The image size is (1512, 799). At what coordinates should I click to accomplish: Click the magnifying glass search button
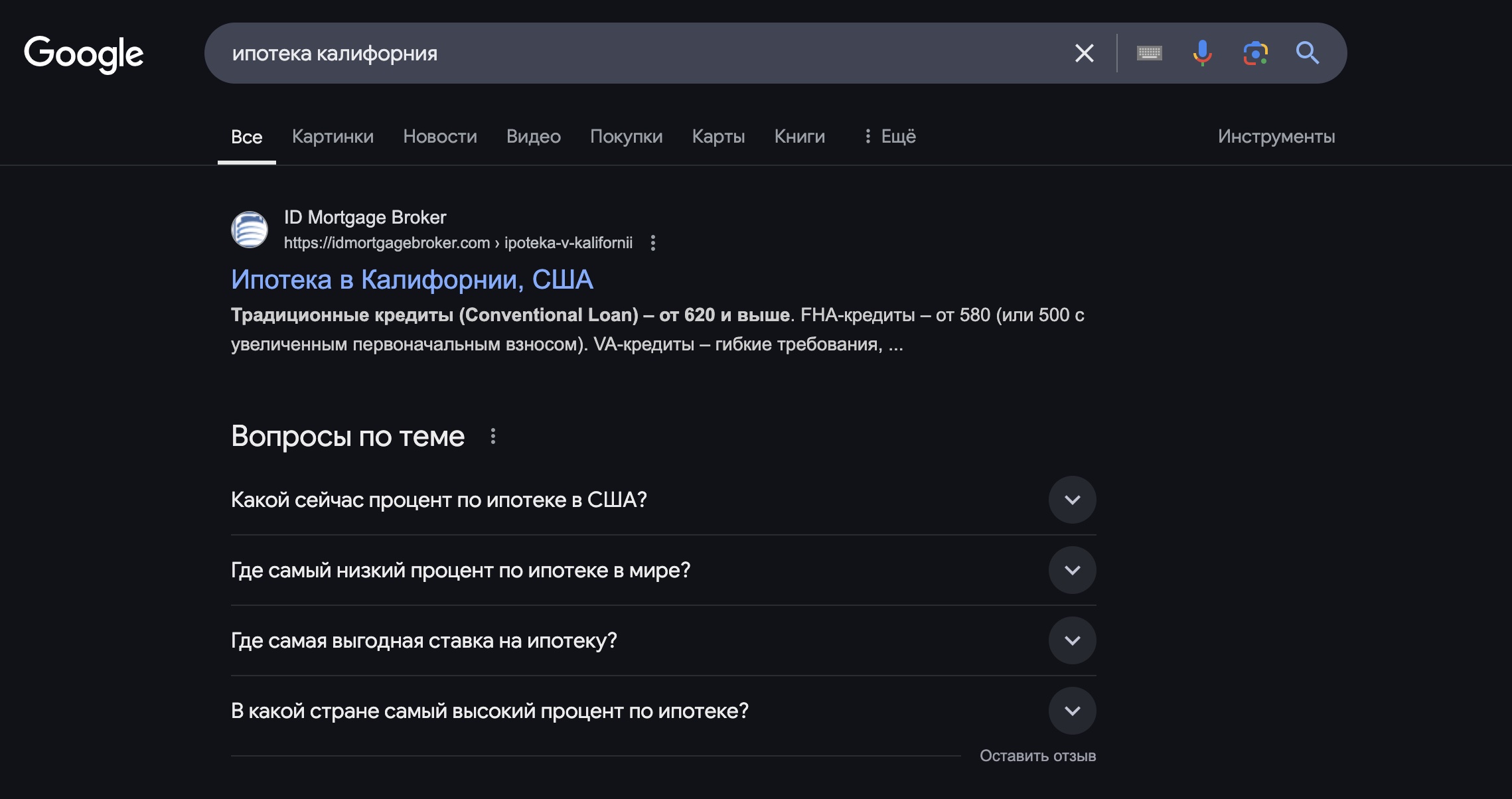[x=1307, y=53]
